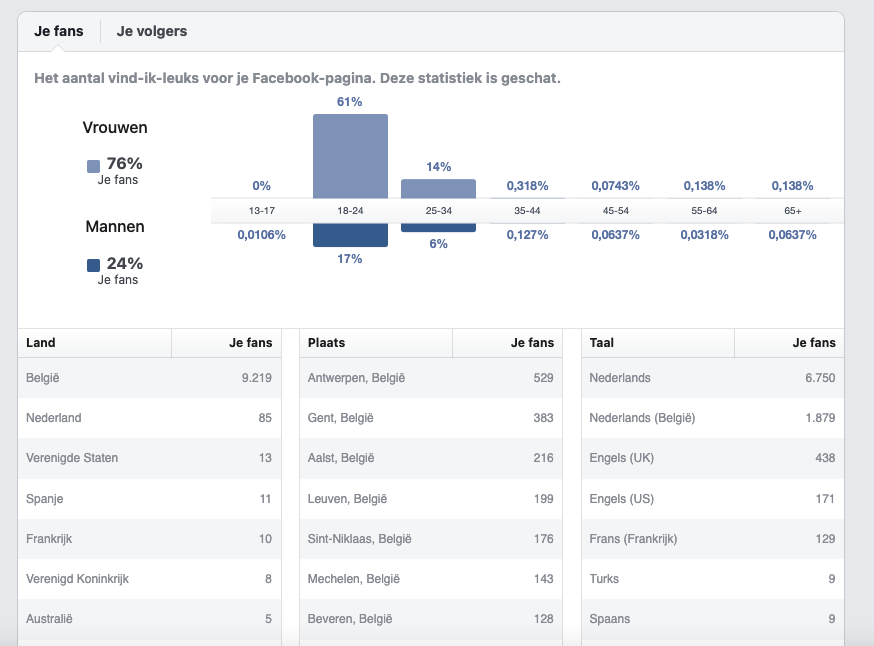Click the Land column header
The image size is (874, 646).
tap(95, 343)
